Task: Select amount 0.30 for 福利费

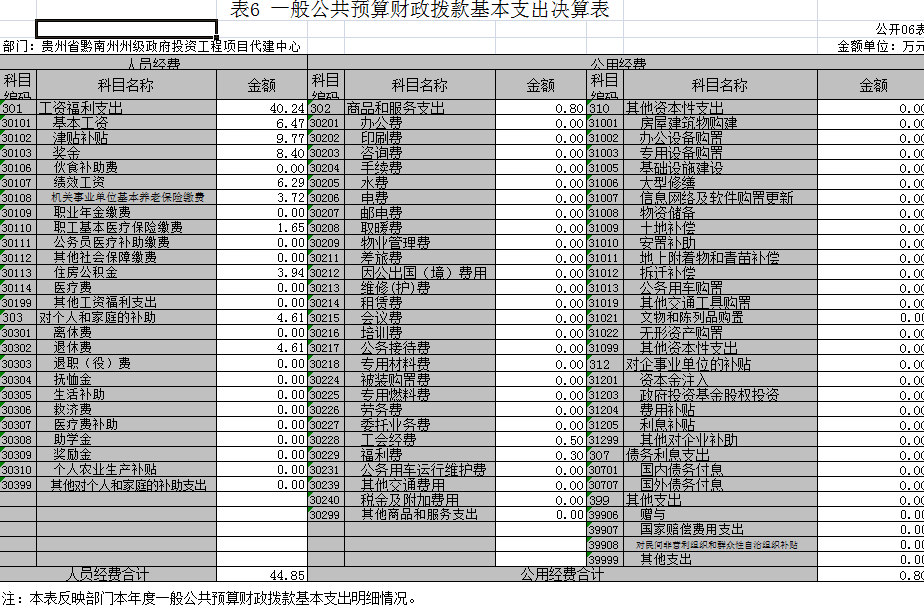Action: [x=541, y=455]
